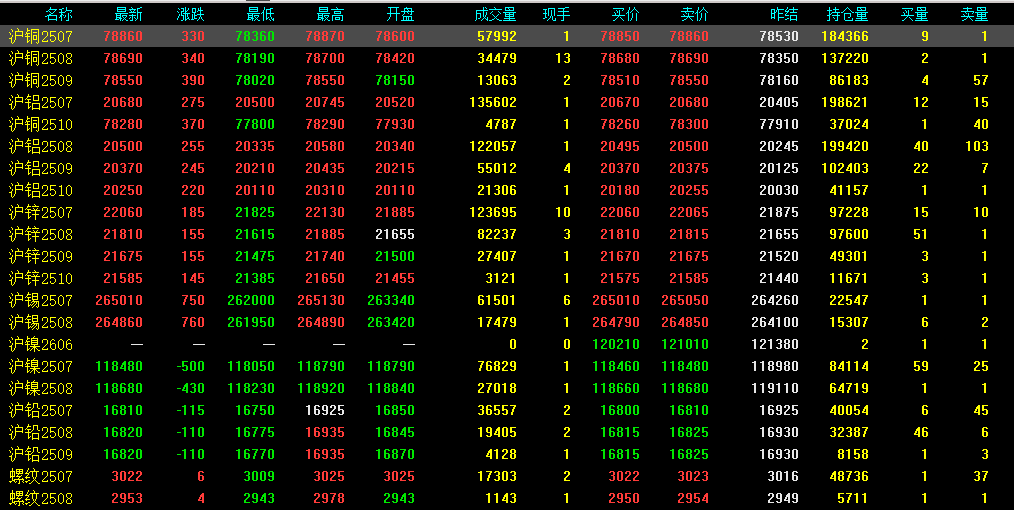Click the 261950 low of 沪锡2508
Screen dimensions: 1014x510
251,323
